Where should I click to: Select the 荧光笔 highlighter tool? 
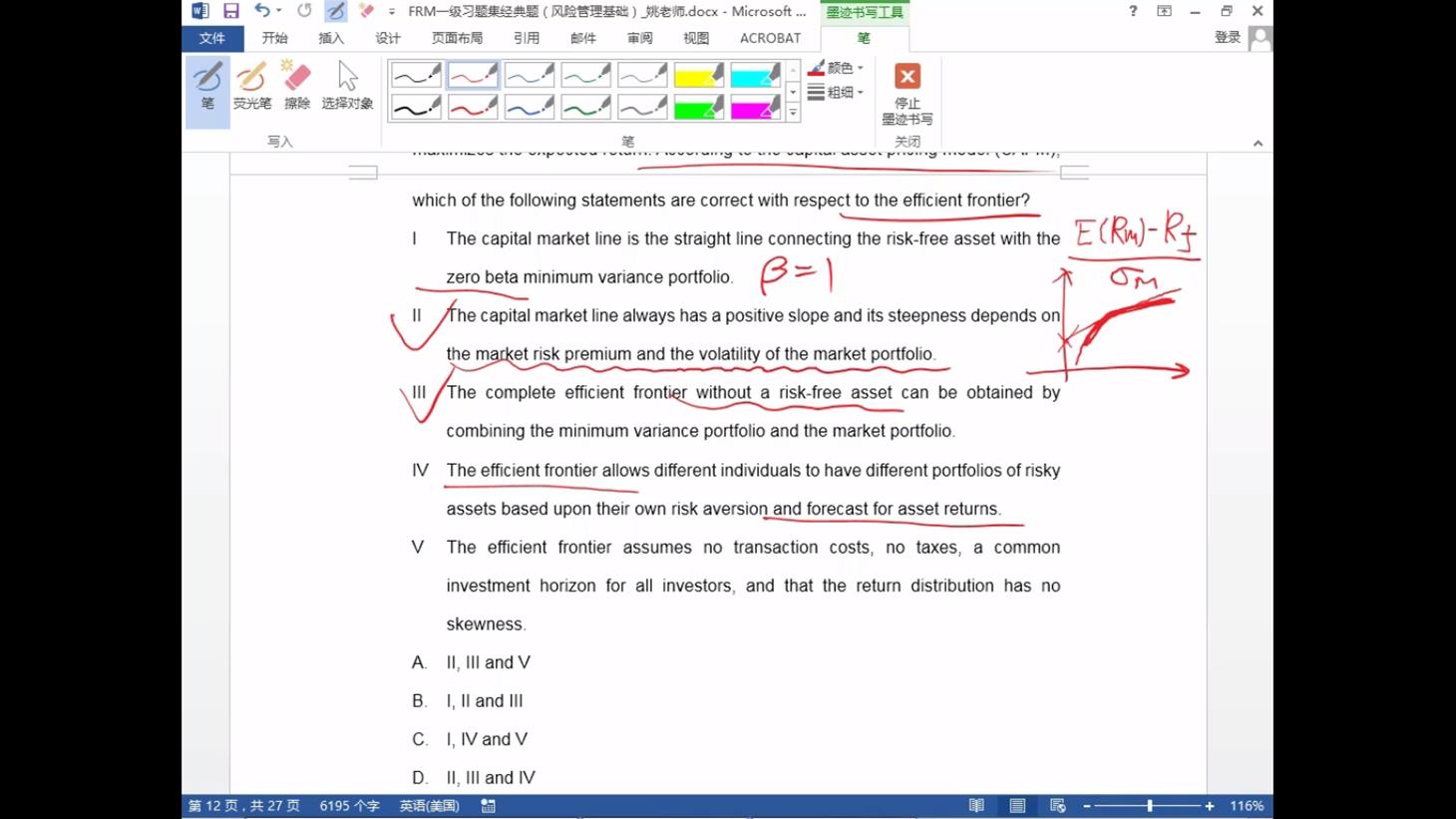pos(251,86)
